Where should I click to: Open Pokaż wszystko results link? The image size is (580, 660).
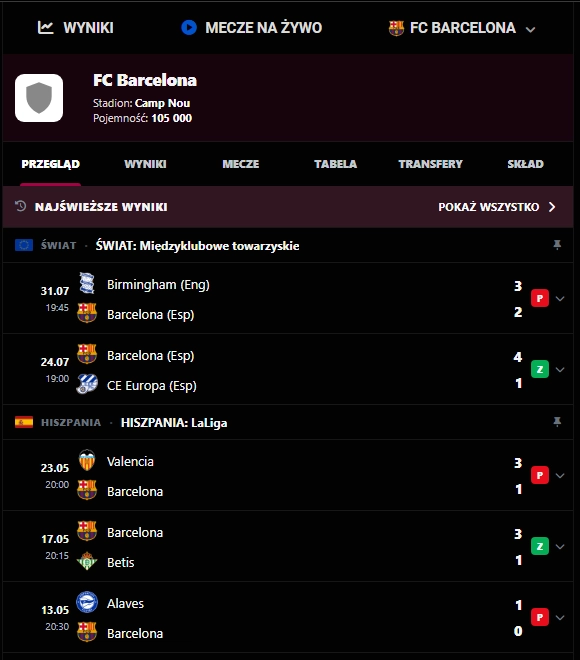click(497, 207)
